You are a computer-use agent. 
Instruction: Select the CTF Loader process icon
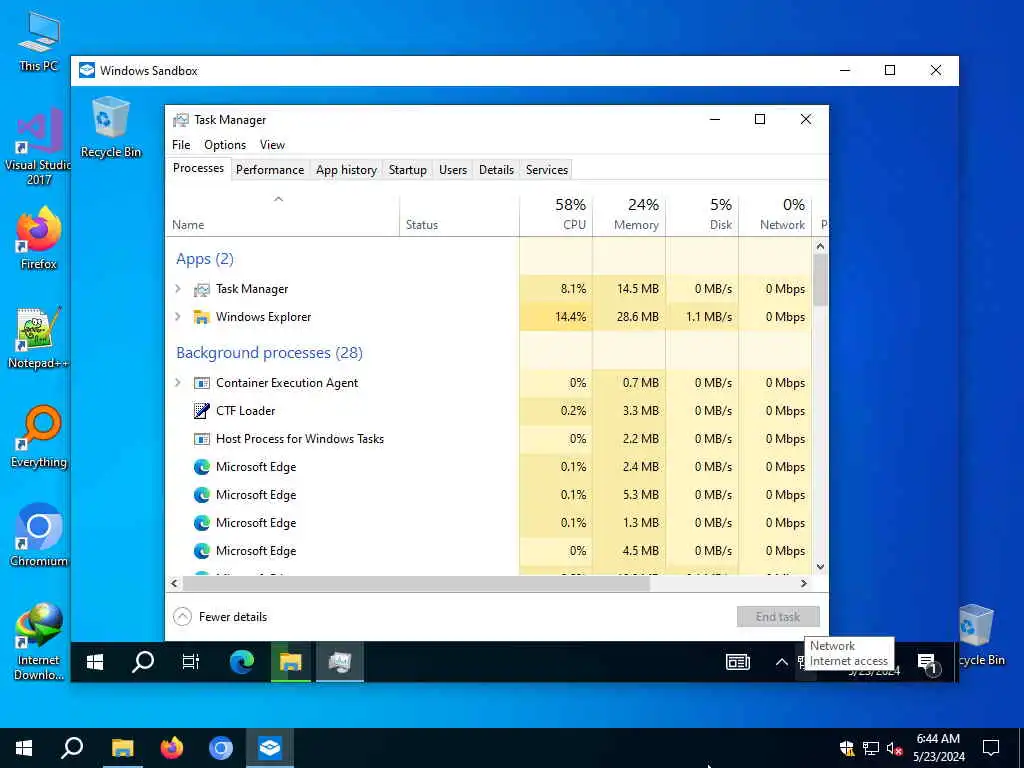tap(202, 411)
